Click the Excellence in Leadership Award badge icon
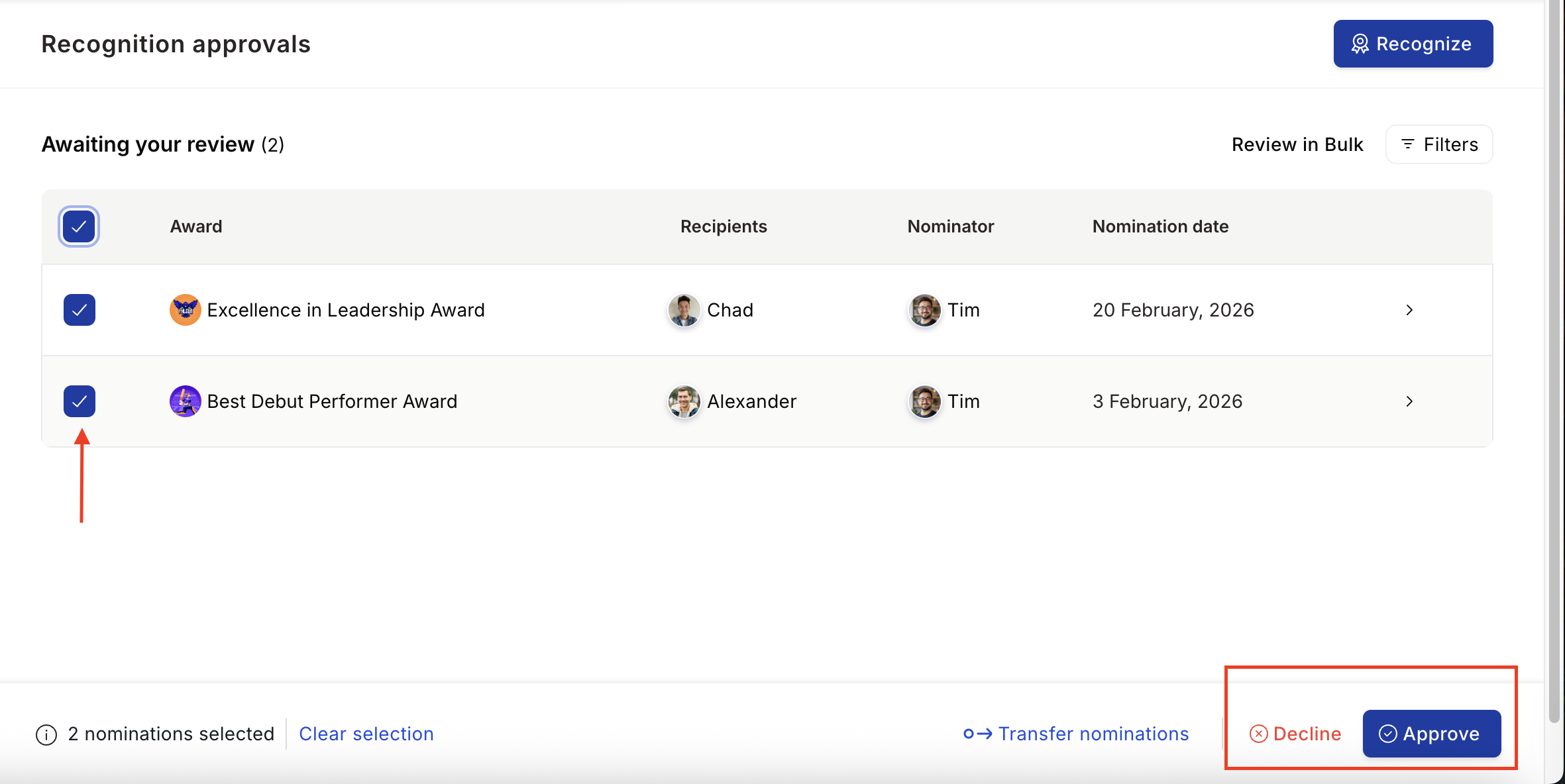This screenshot has width=1565, height=784. point(186,310)
